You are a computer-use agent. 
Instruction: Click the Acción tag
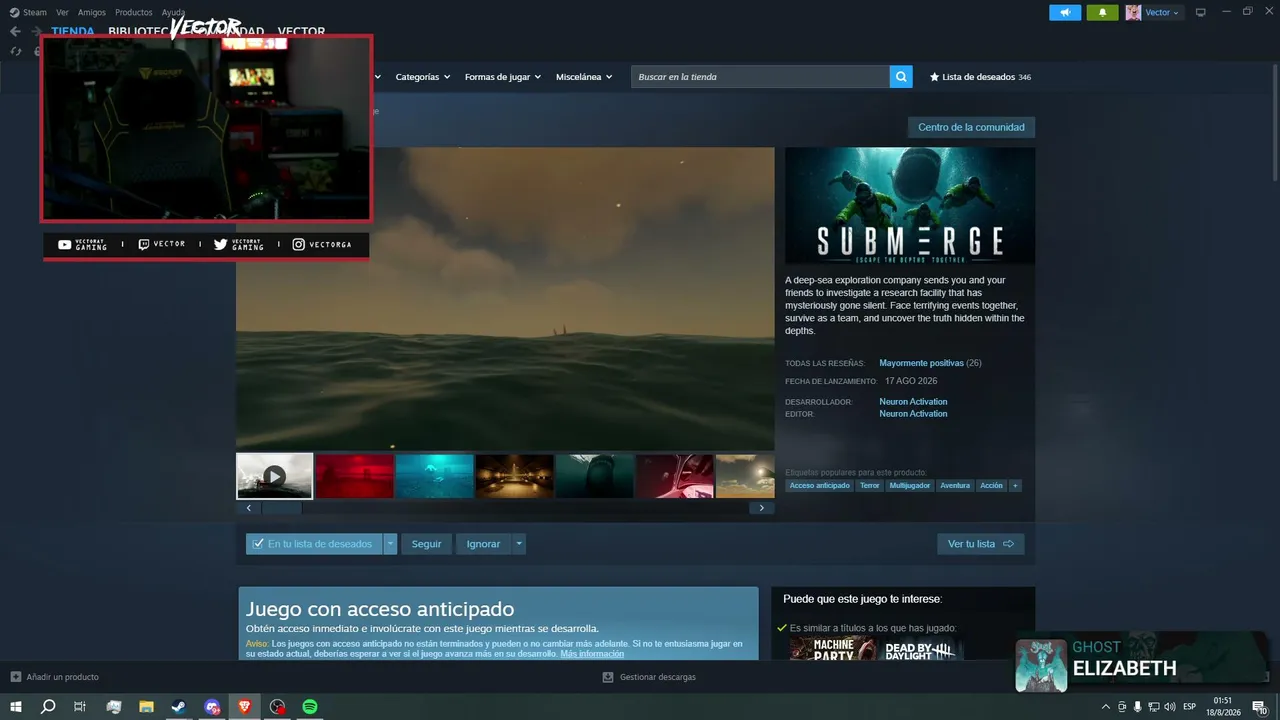[991, 486]
